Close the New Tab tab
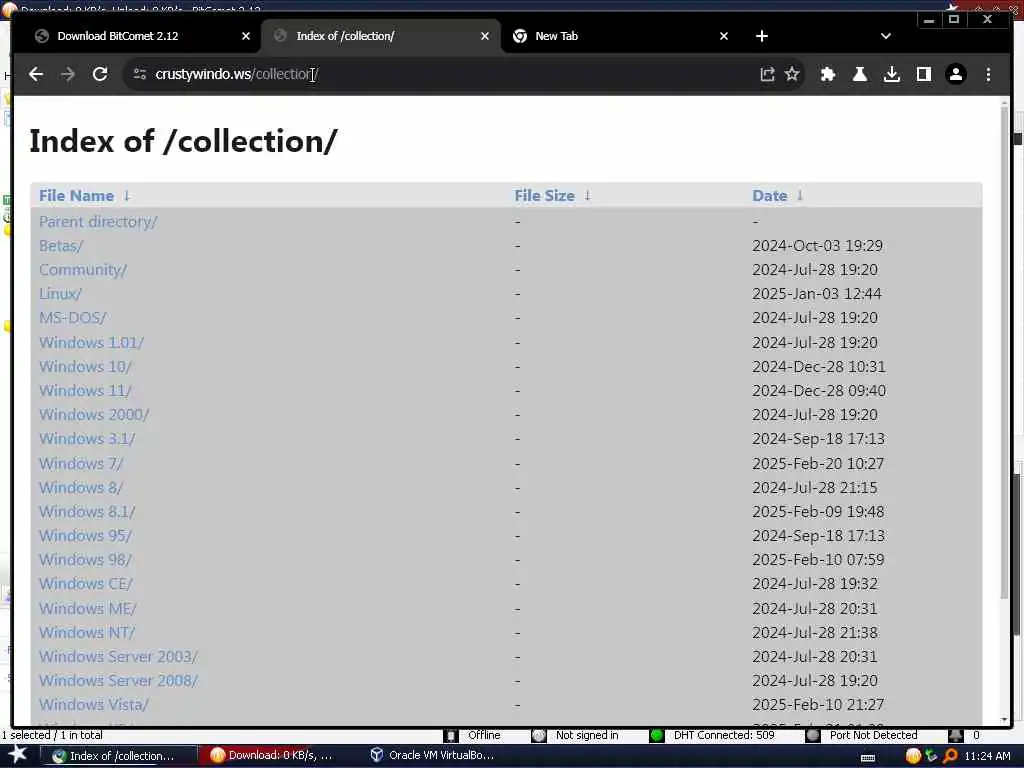 724,37
